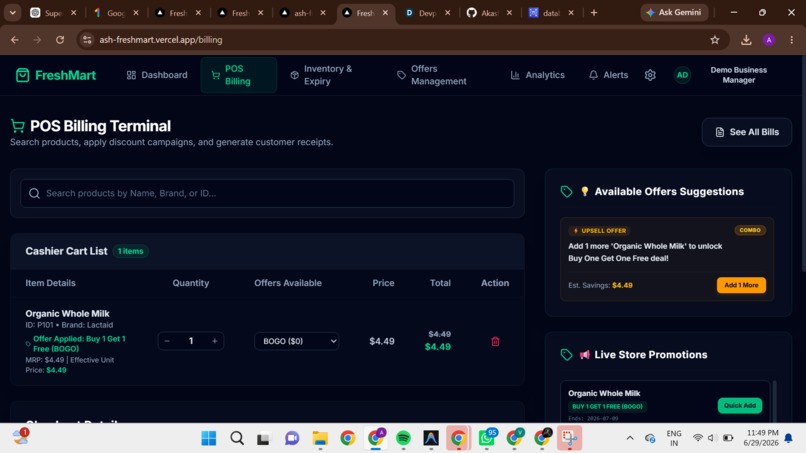Click the Live Store Promotions heading
806x453 pixels.
[650, 355]
